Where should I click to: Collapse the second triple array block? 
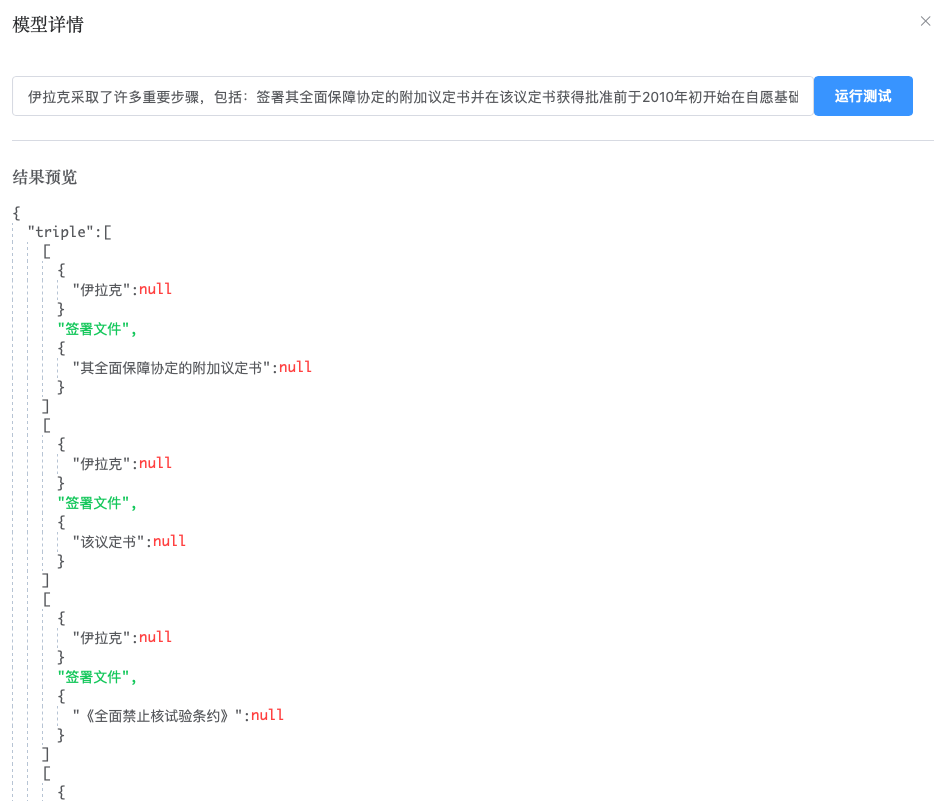coord(46,424)
